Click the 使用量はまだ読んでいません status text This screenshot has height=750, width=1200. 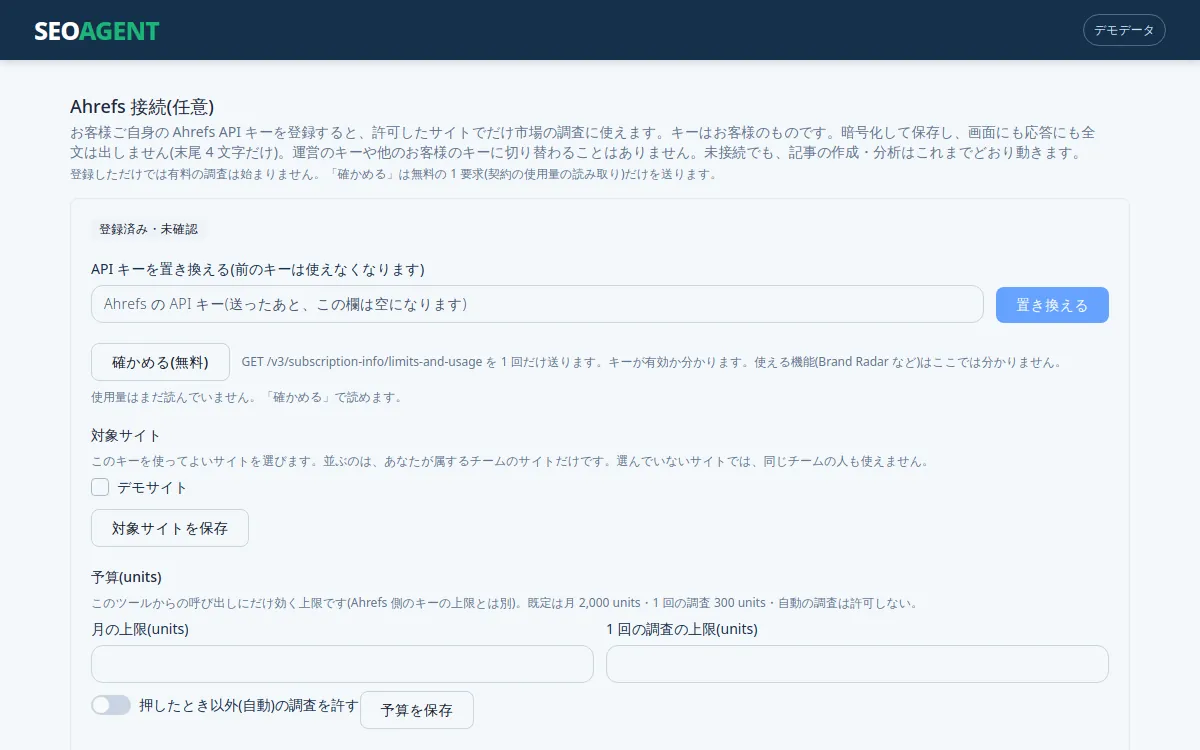coord(246,397)
